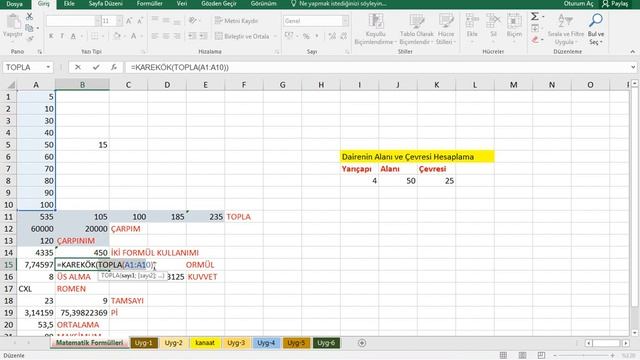The width and height of the screenshot is (640, 360).
Task: Switch to the Sayfa Düzeni ribbon tab
Action: click(106, 4)
